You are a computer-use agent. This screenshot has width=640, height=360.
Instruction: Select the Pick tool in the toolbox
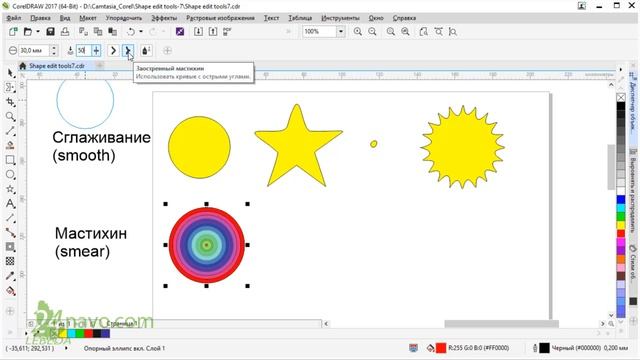[11, 73]
